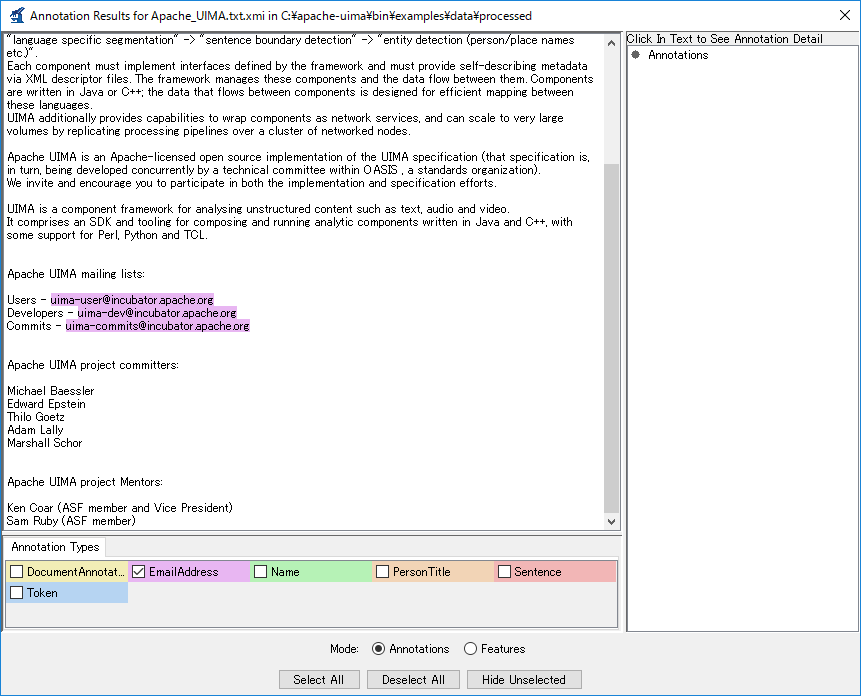The width and height of the screenshot is (861, 696).
Task: Click the name Adam Lally in text
Action: pos(35,430)
